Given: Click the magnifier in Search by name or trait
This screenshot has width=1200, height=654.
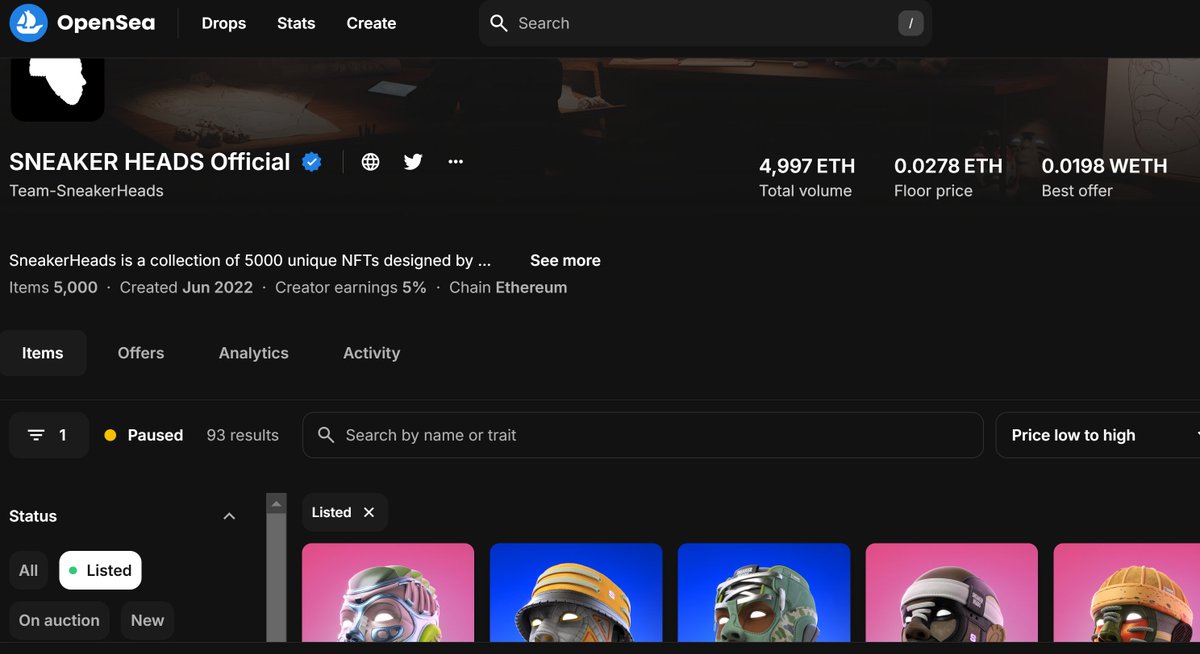Looking at the screenshot, I should 326,435.
